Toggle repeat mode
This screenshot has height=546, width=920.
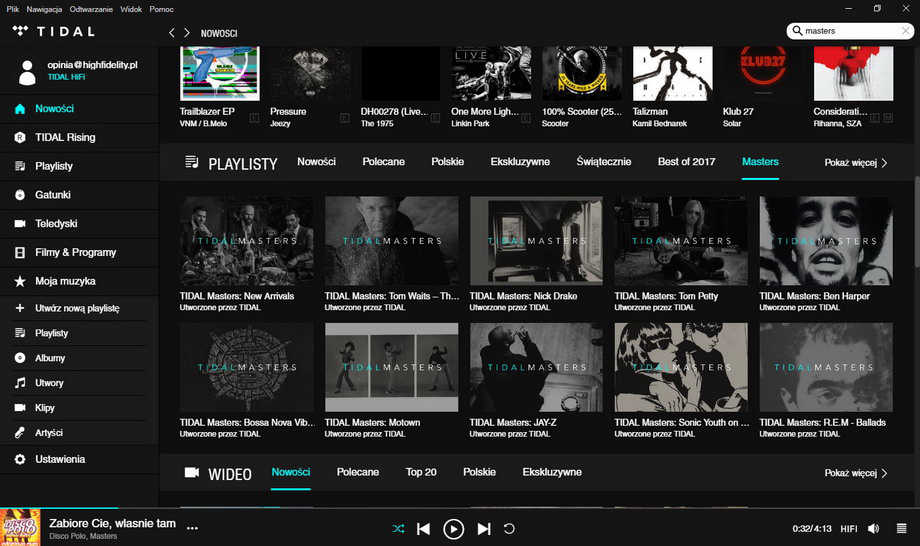[x=509, y=528]
